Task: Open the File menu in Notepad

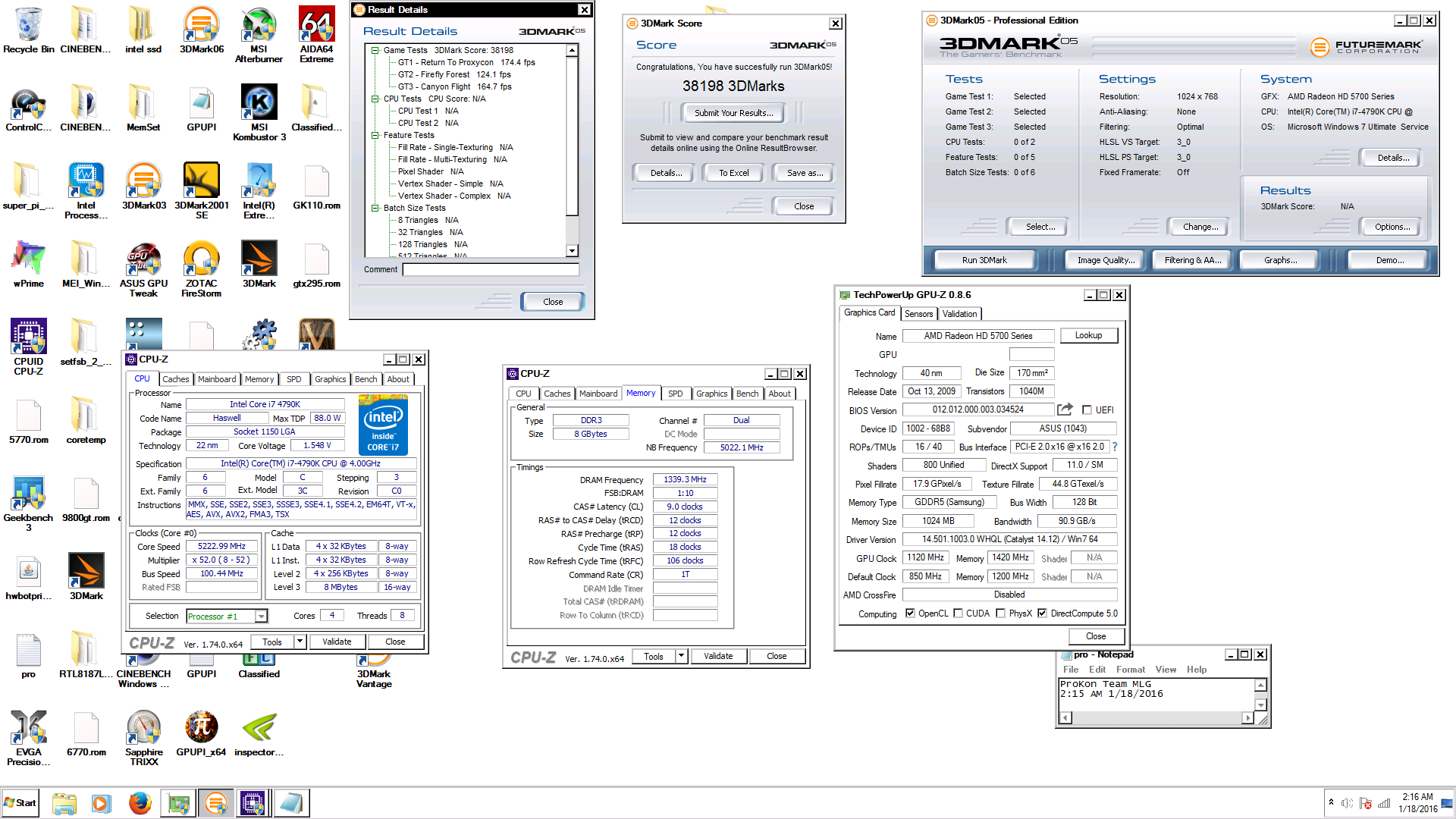Action: 1070,670
